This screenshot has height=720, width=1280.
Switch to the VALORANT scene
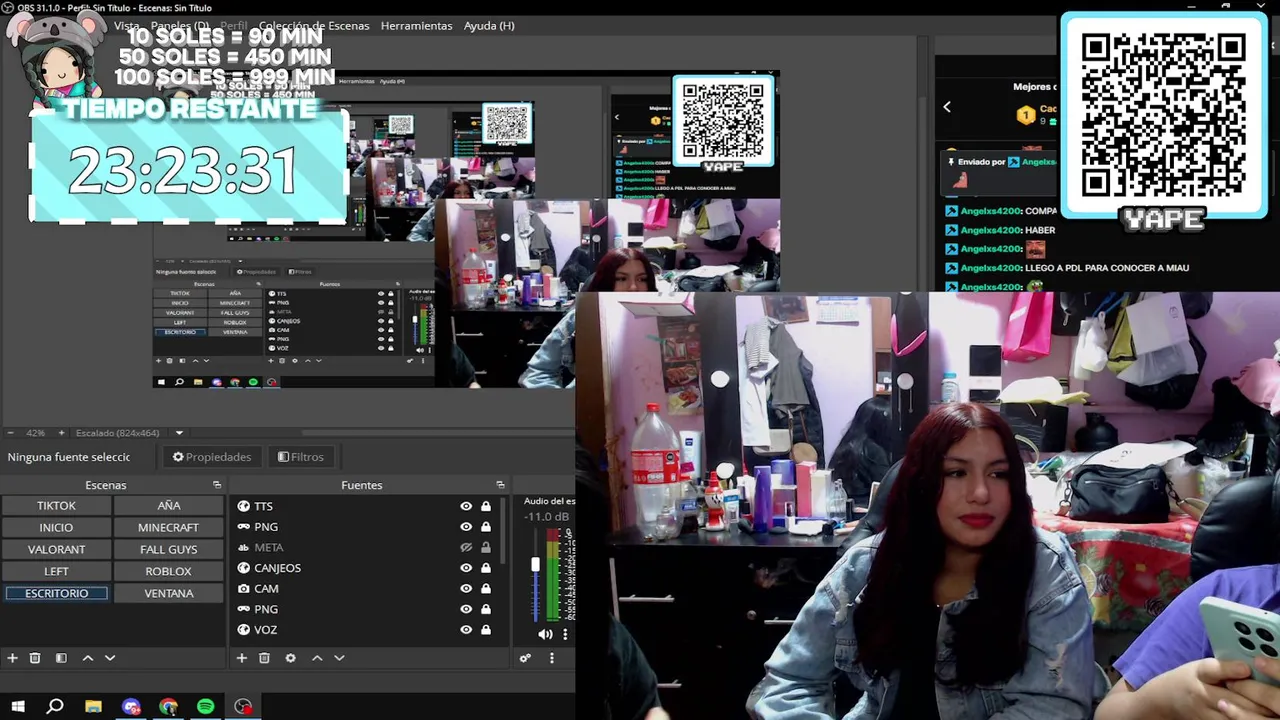coord(56,550)
